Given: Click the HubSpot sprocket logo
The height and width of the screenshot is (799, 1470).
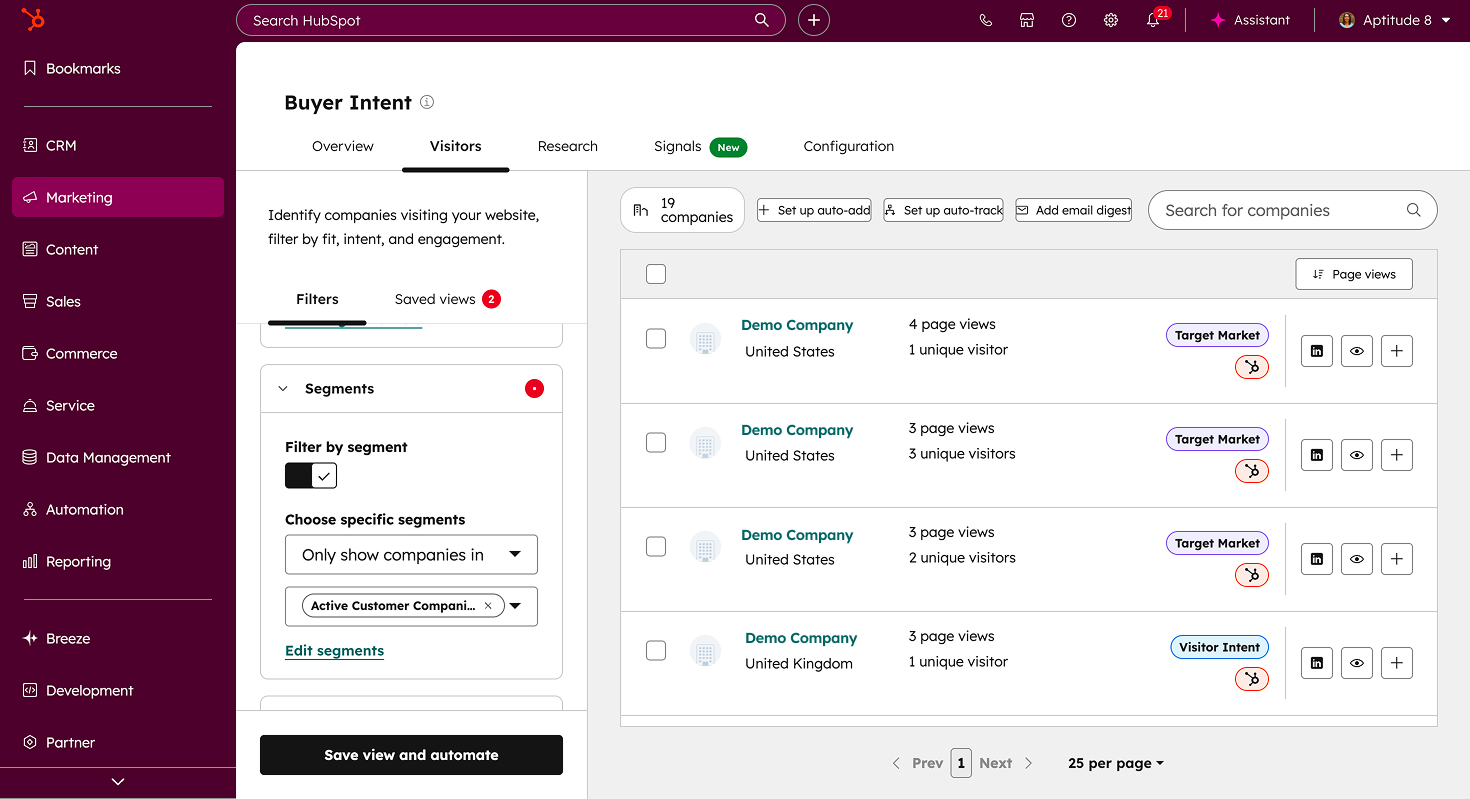Looking at the screenshot, I should [x=33, y=20].
